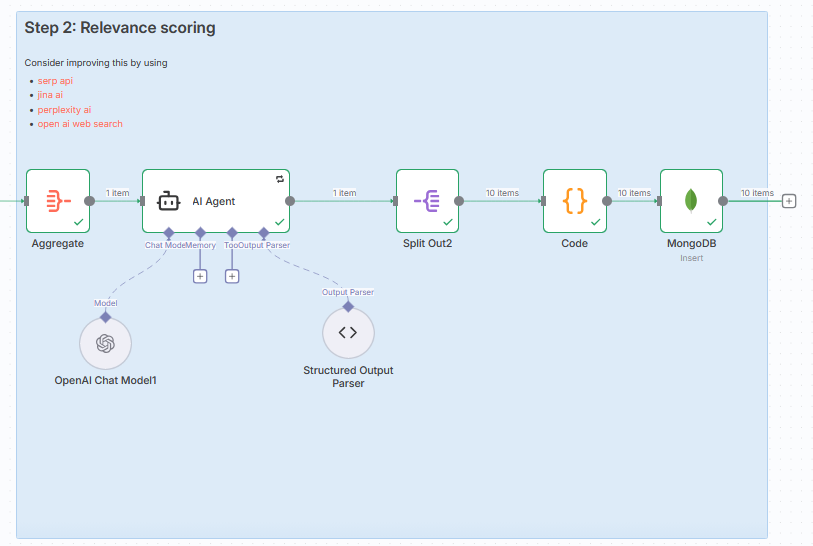Click the retry icon on AI Agent
The width and height of the screenshot is (813, 546).
pyautogui.click(x=280, y=178)
